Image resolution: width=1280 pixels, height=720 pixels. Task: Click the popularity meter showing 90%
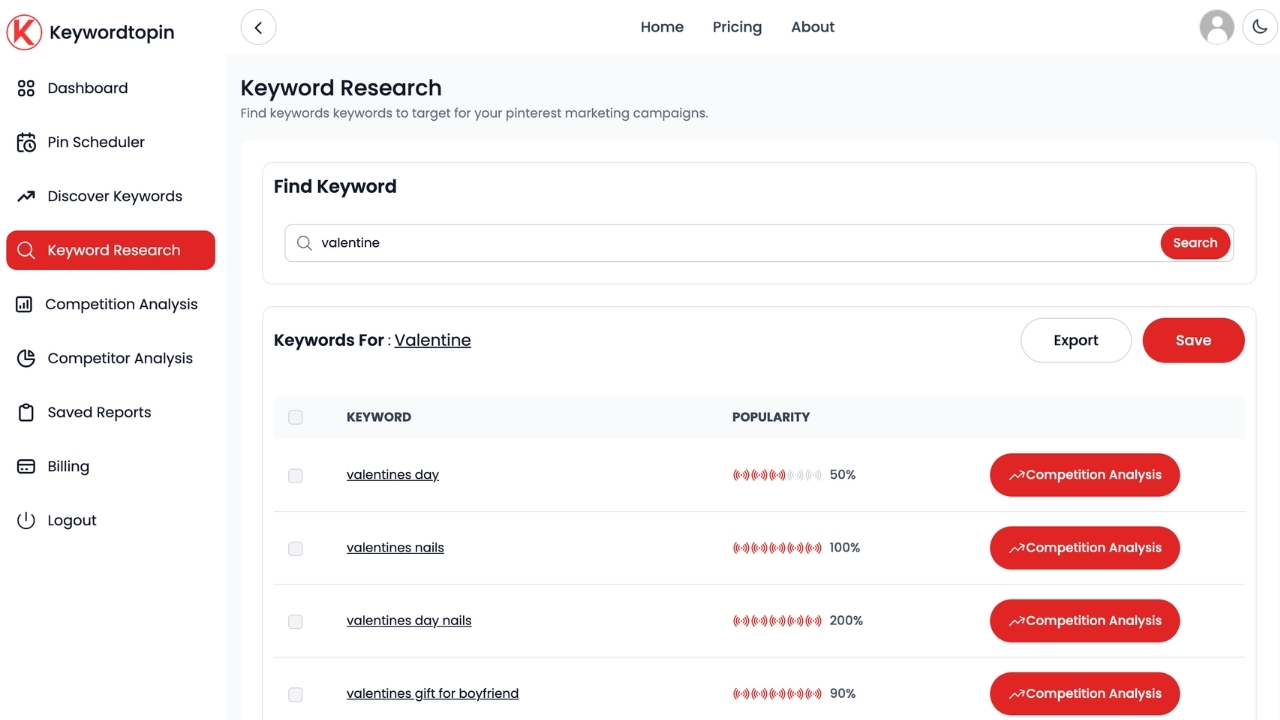777,694
